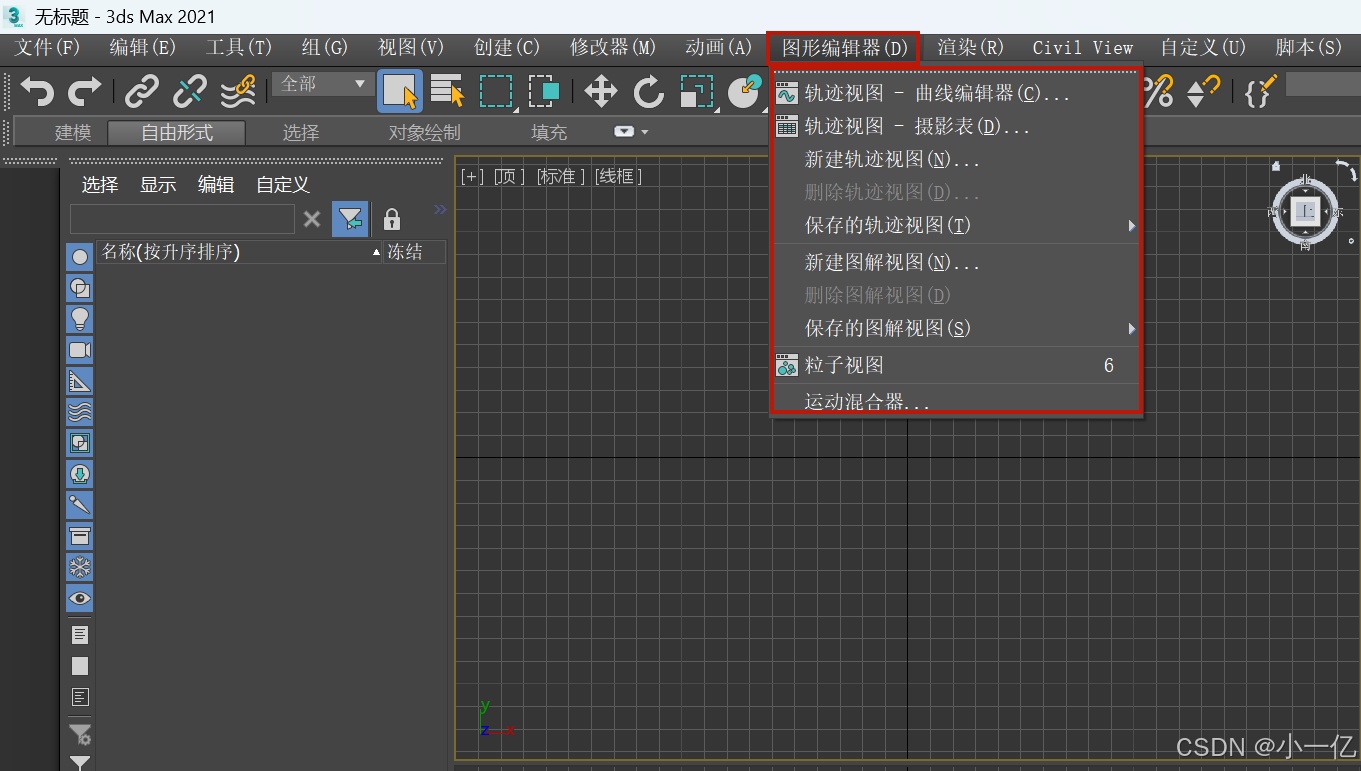Toggle Display Geometry filter (sphere icon)
Image resolution: width=1361 pixels, height=771 pixels.
pyautogui.click(x=80, y=257)
